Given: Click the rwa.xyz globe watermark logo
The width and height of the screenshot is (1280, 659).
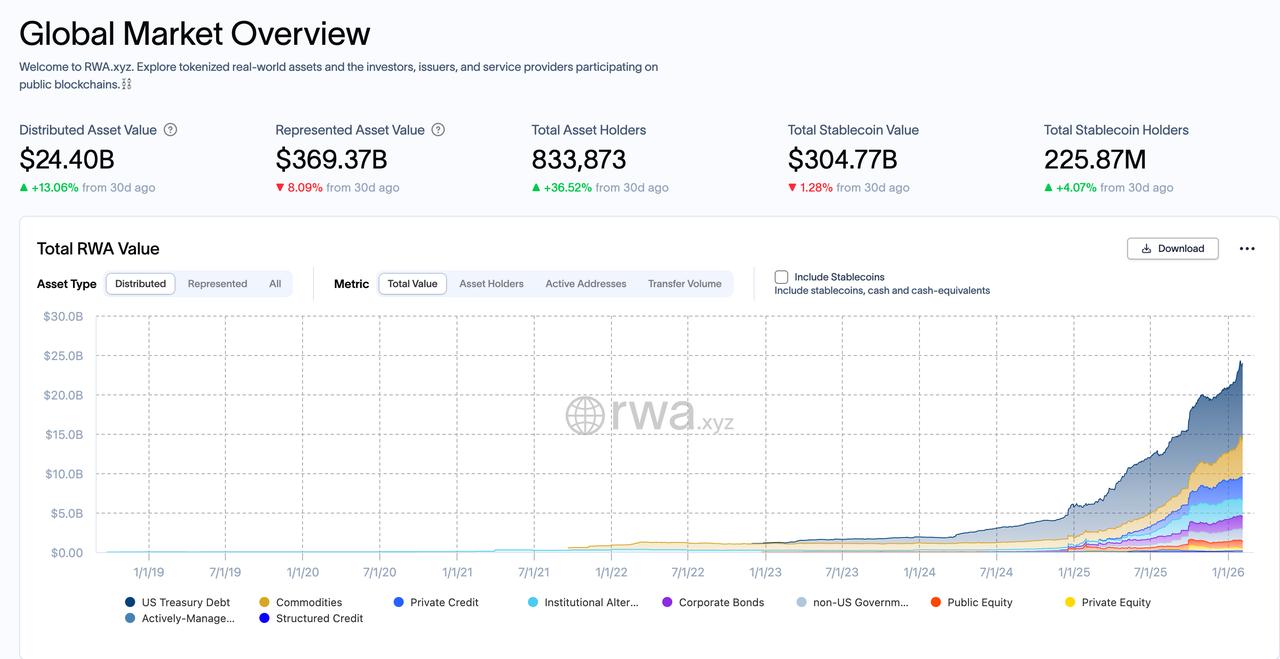Looking at the screenshot, I should point(585,415).
